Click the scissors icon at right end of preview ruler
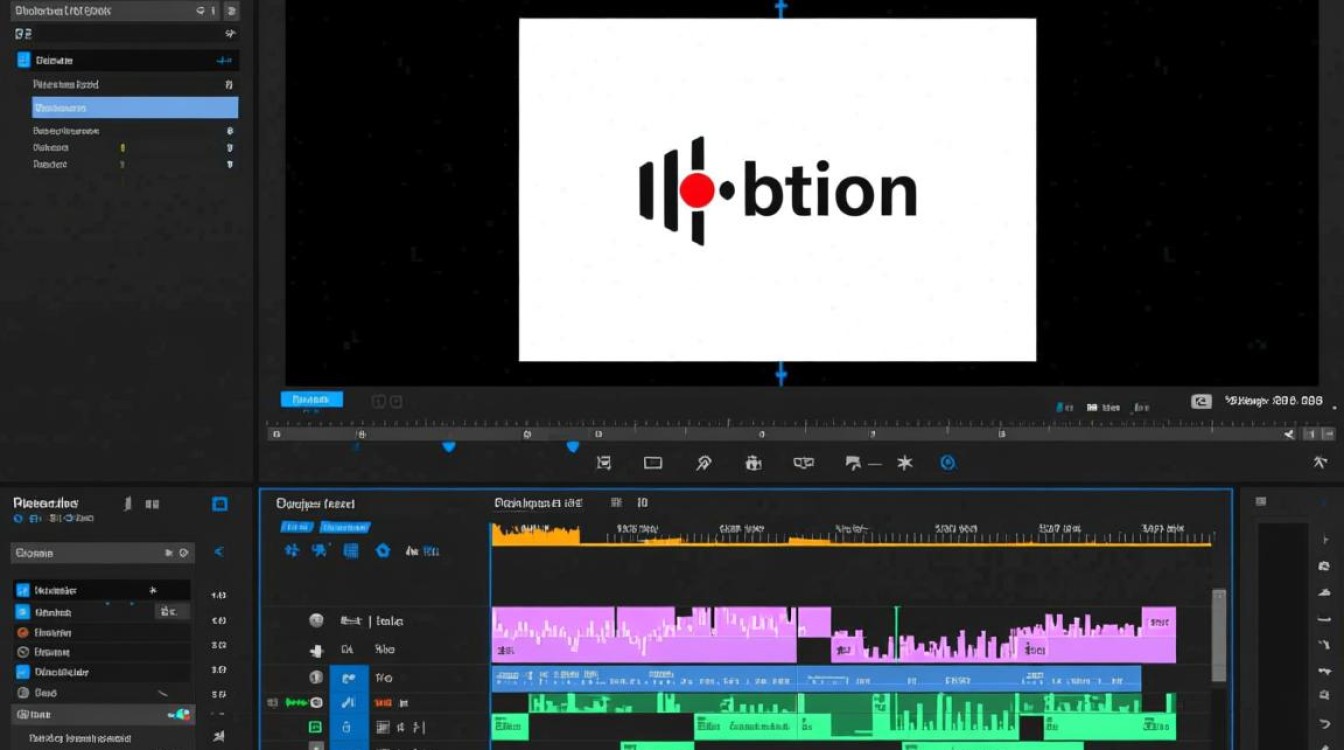This screenshot has height=750, width=1344. pos(1289,435)
